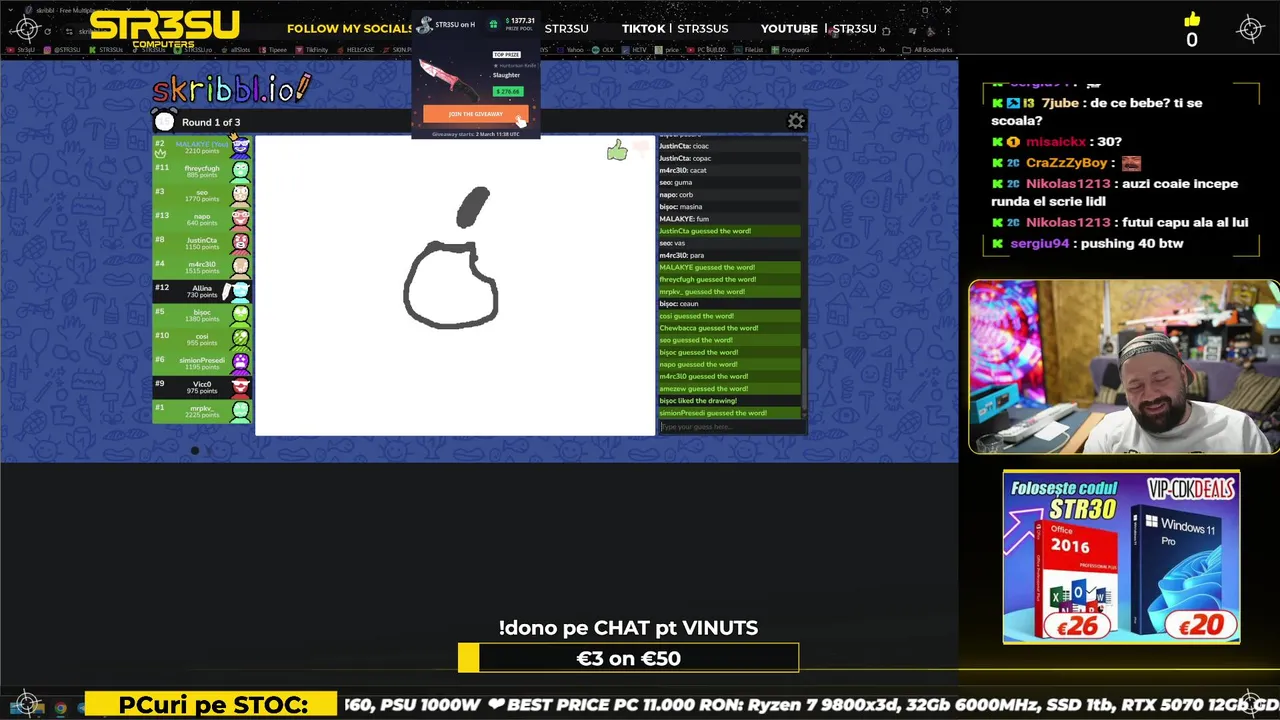Click mrpkv_'s avatar
This screenshot has height=720, width=1280.
pos(240,411)
